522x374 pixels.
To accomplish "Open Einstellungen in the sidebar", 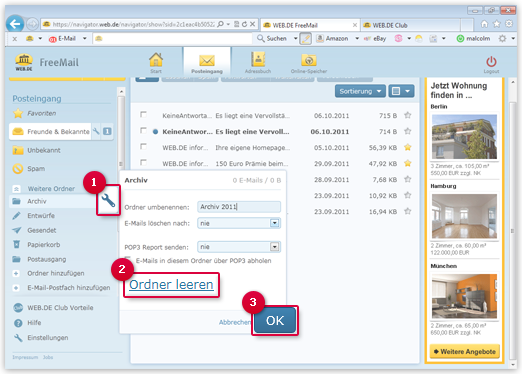I will click(41, 338).
